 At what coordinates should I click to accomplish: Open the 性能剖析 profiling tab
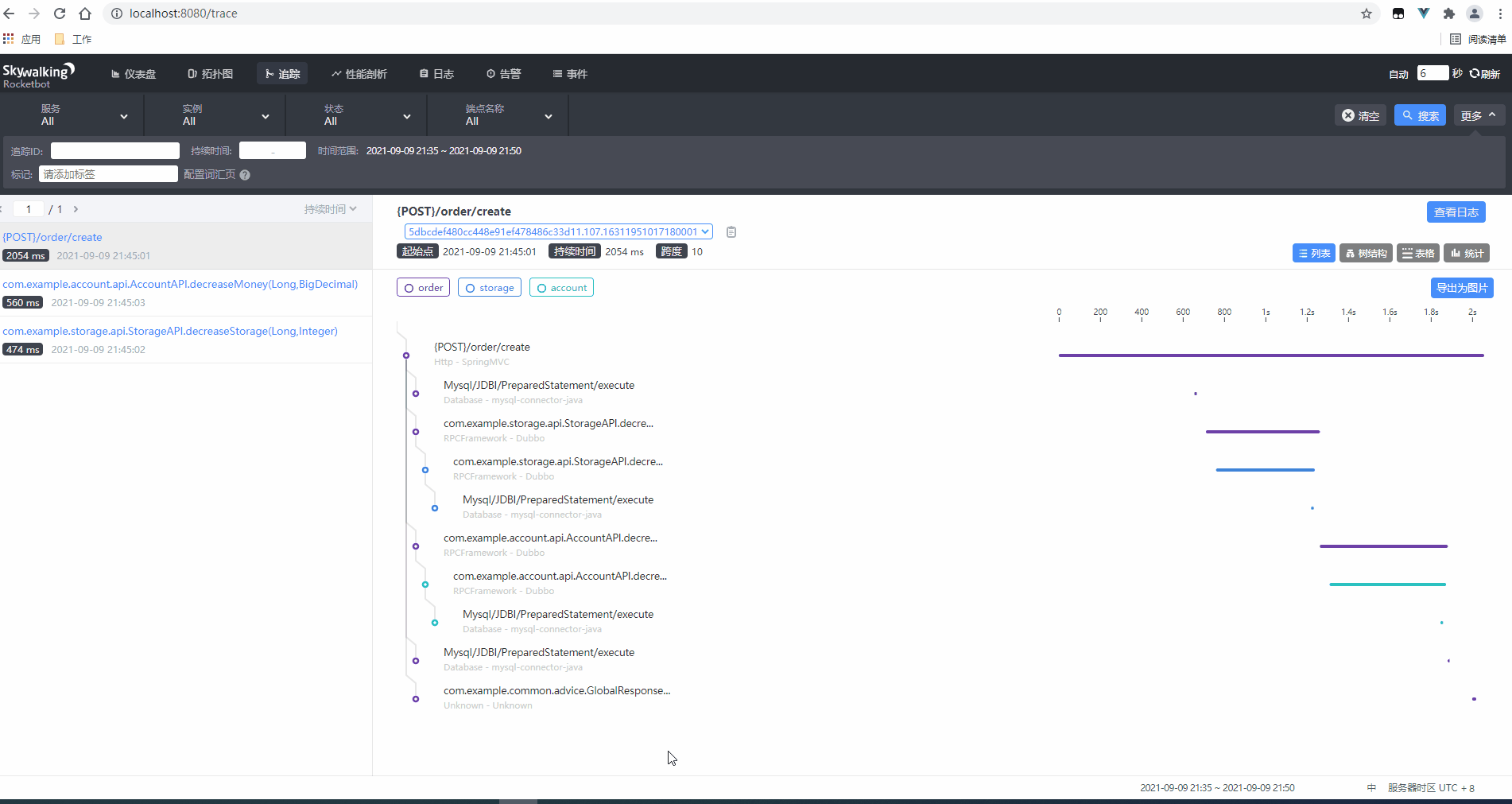359,74
